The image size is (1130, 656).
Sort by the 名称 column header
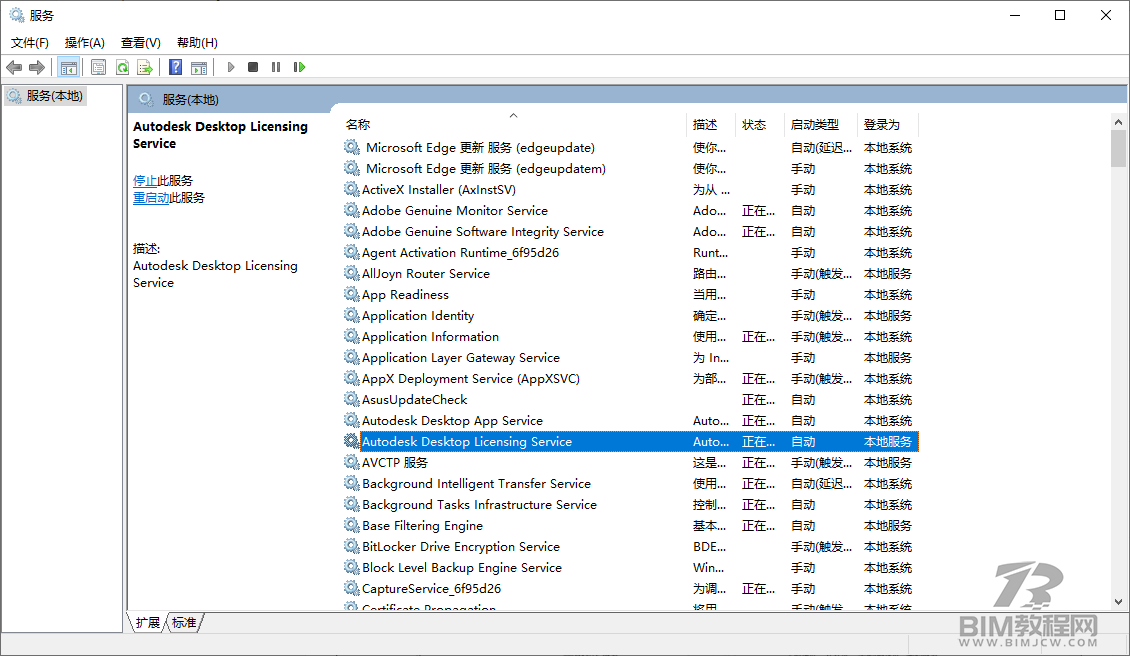(513, 125)
